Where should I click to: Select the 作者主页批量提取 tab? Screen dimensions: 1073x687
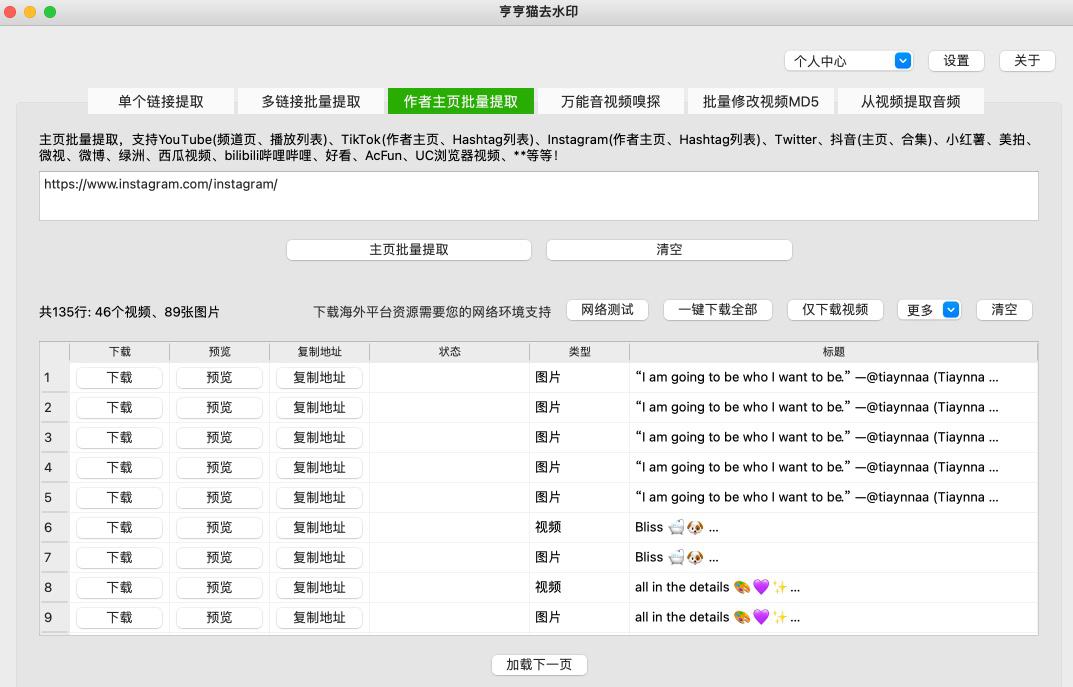point(461,101)
